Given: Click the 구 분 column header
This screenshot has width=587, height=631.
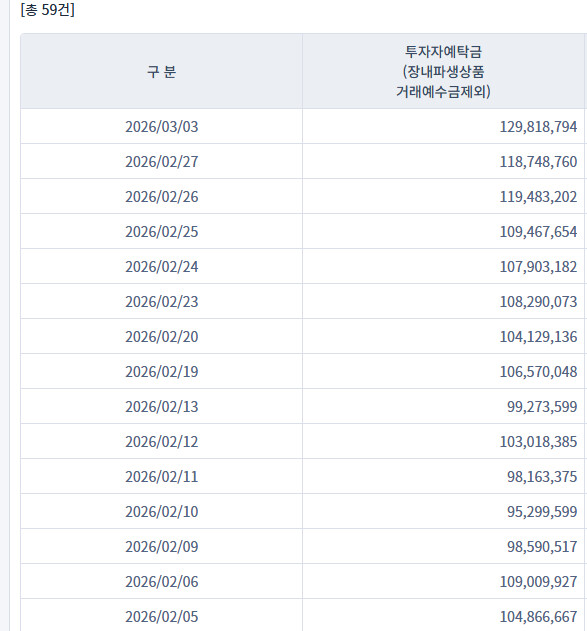Looking at the screenshot, I should 161,72.
